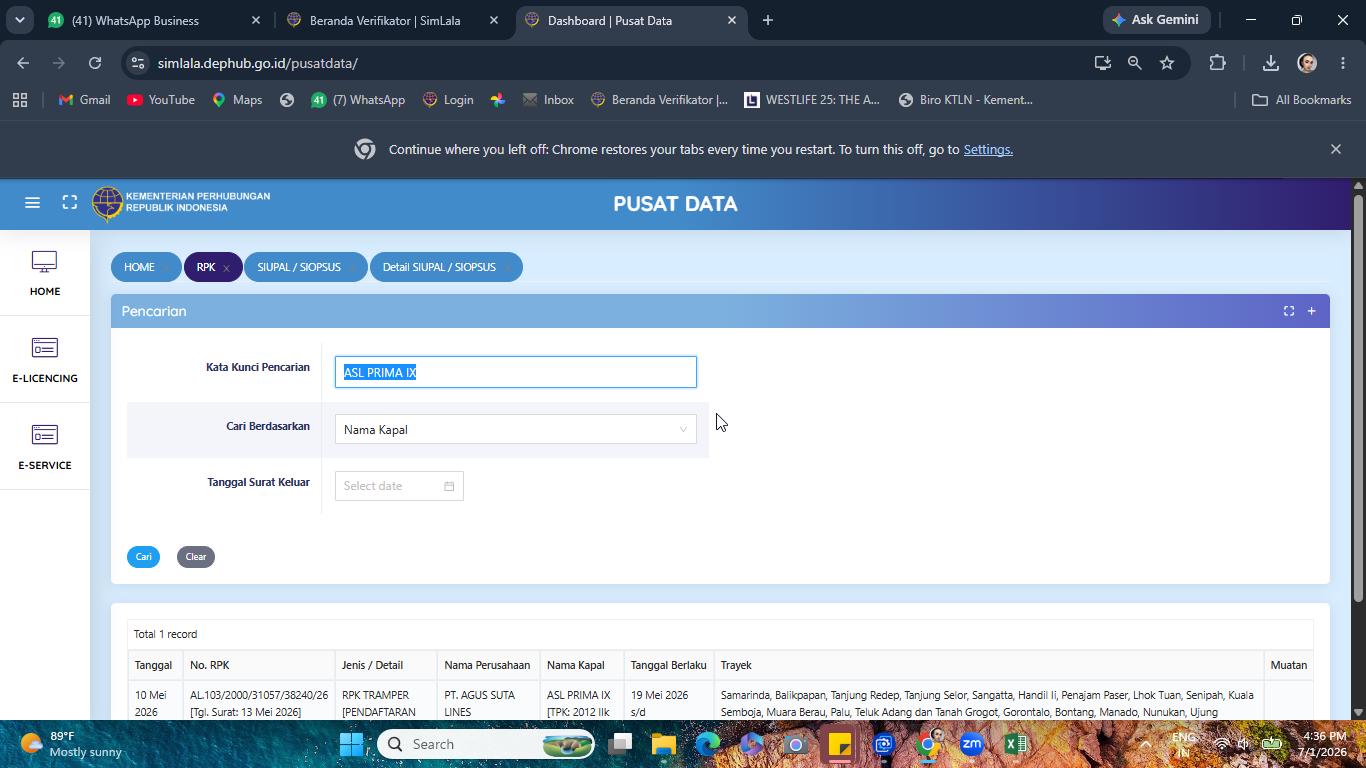Click the install app icon in address bar
Viewport: 1366px width, 768px height.
[1103, 63]
